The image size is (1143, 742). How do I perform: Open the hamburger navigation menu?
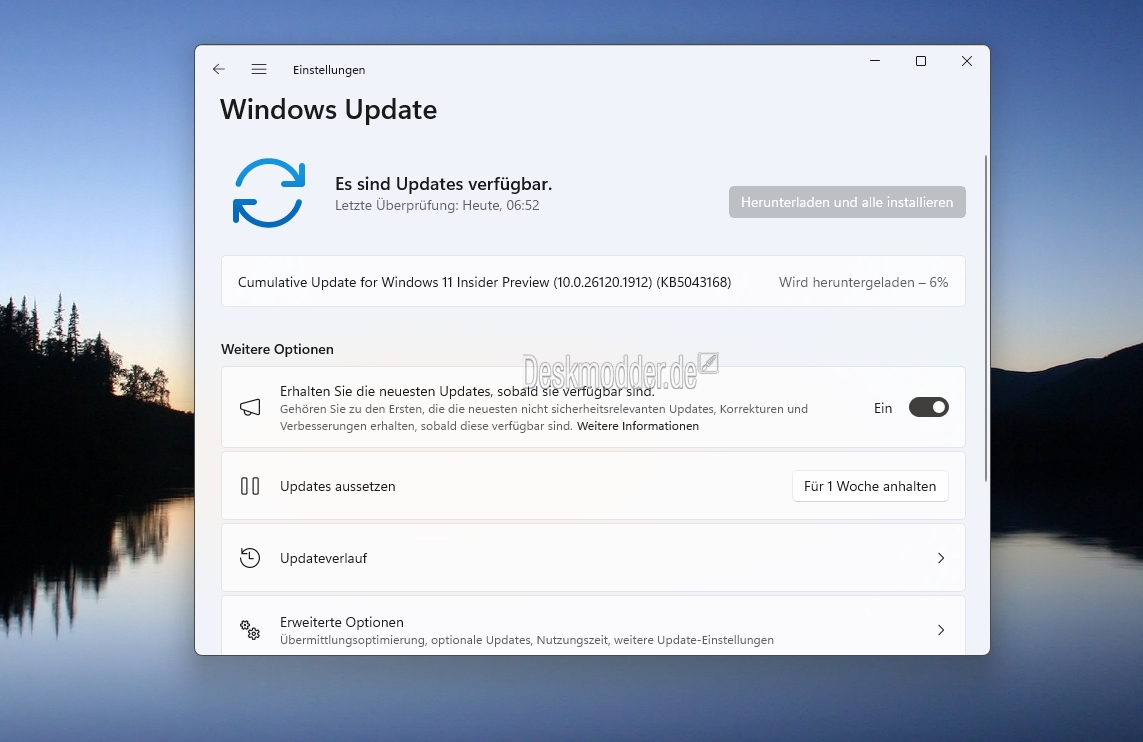(259, 69)
